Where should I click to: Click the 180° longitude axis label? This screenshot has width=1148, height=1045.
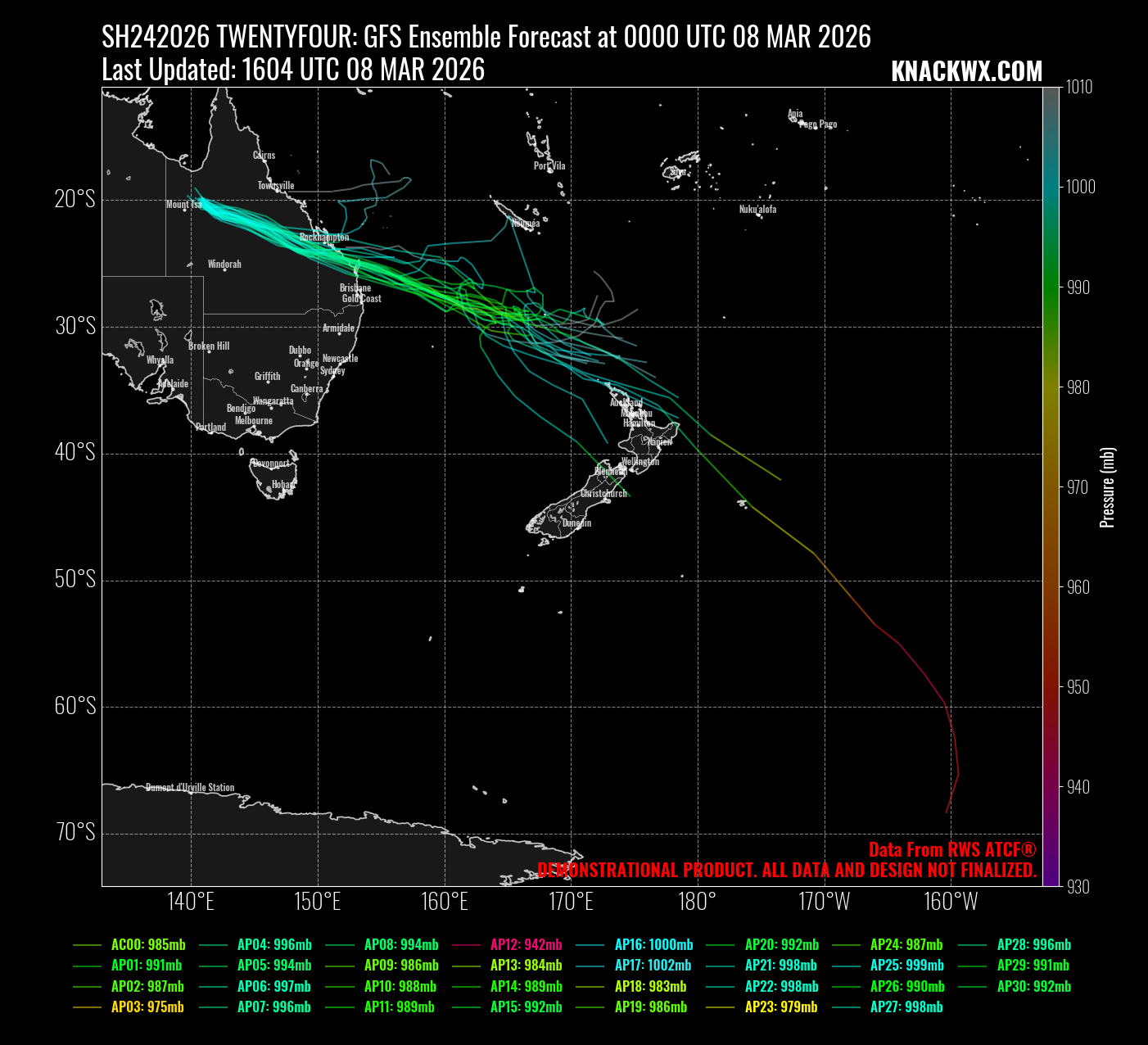point(698,902)
